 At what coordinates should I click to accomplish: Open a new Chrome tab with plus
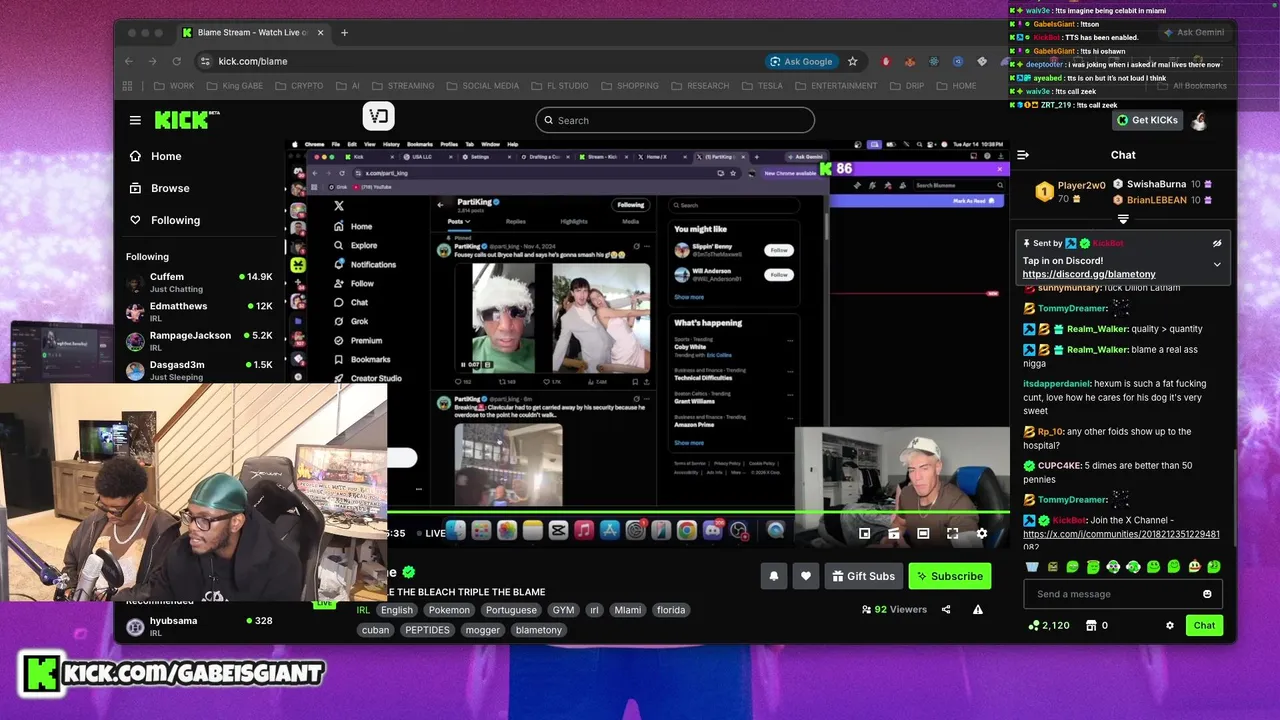(344, 32)
